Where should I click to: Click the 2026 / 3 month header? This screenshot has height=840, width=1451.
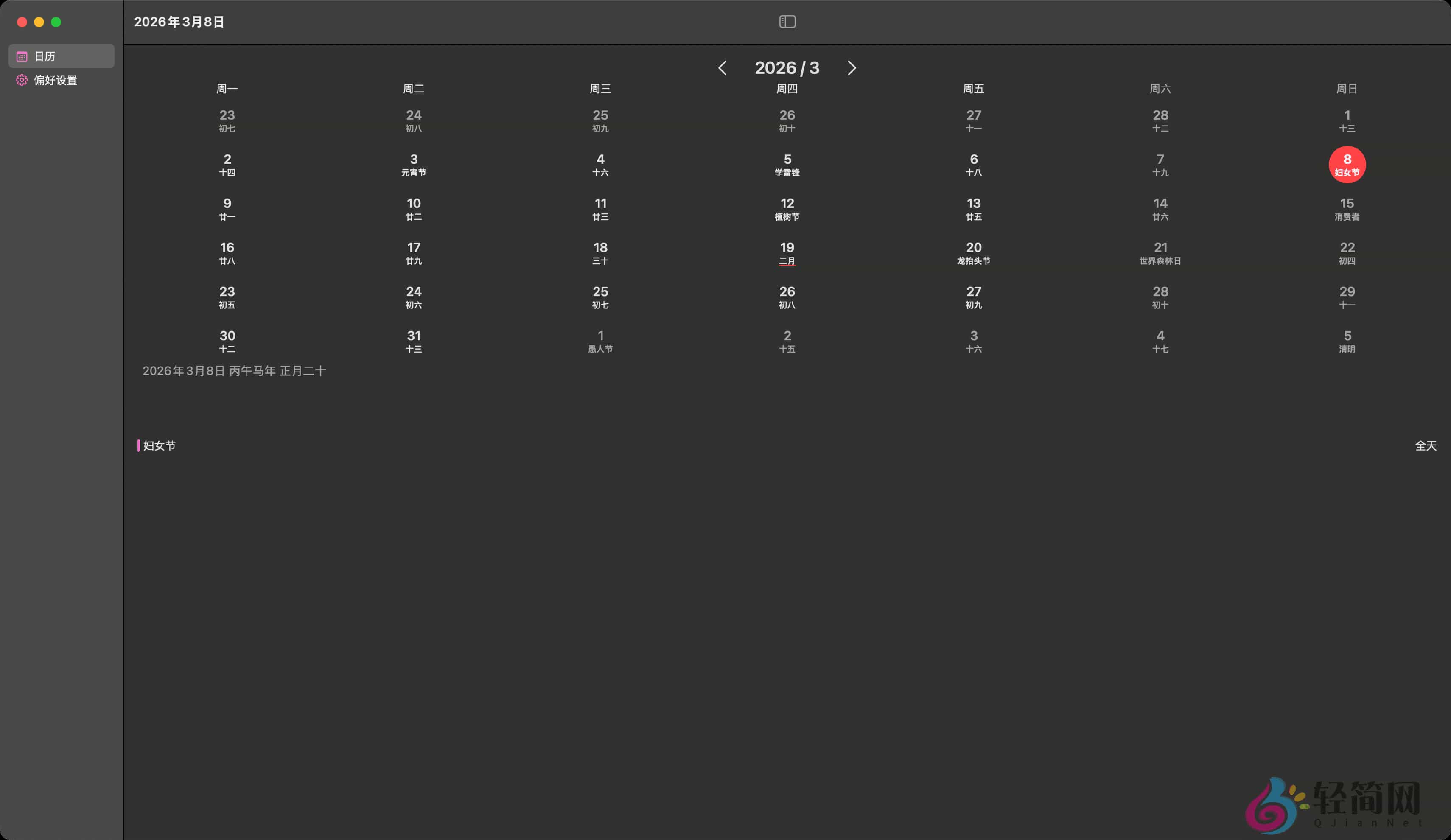click(787, 68)
